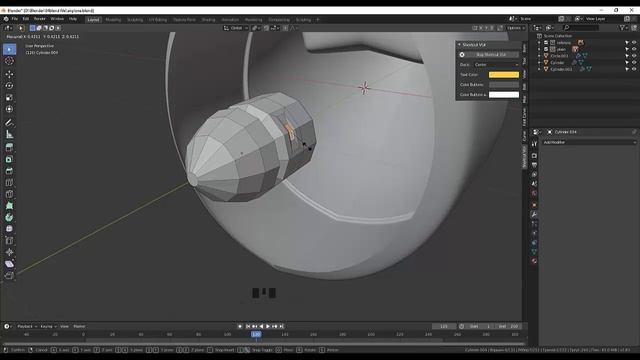Open the pivot point dropdown
Image resolution: width=640 pixels, height=360 pixels.
[x=256, y=28]
